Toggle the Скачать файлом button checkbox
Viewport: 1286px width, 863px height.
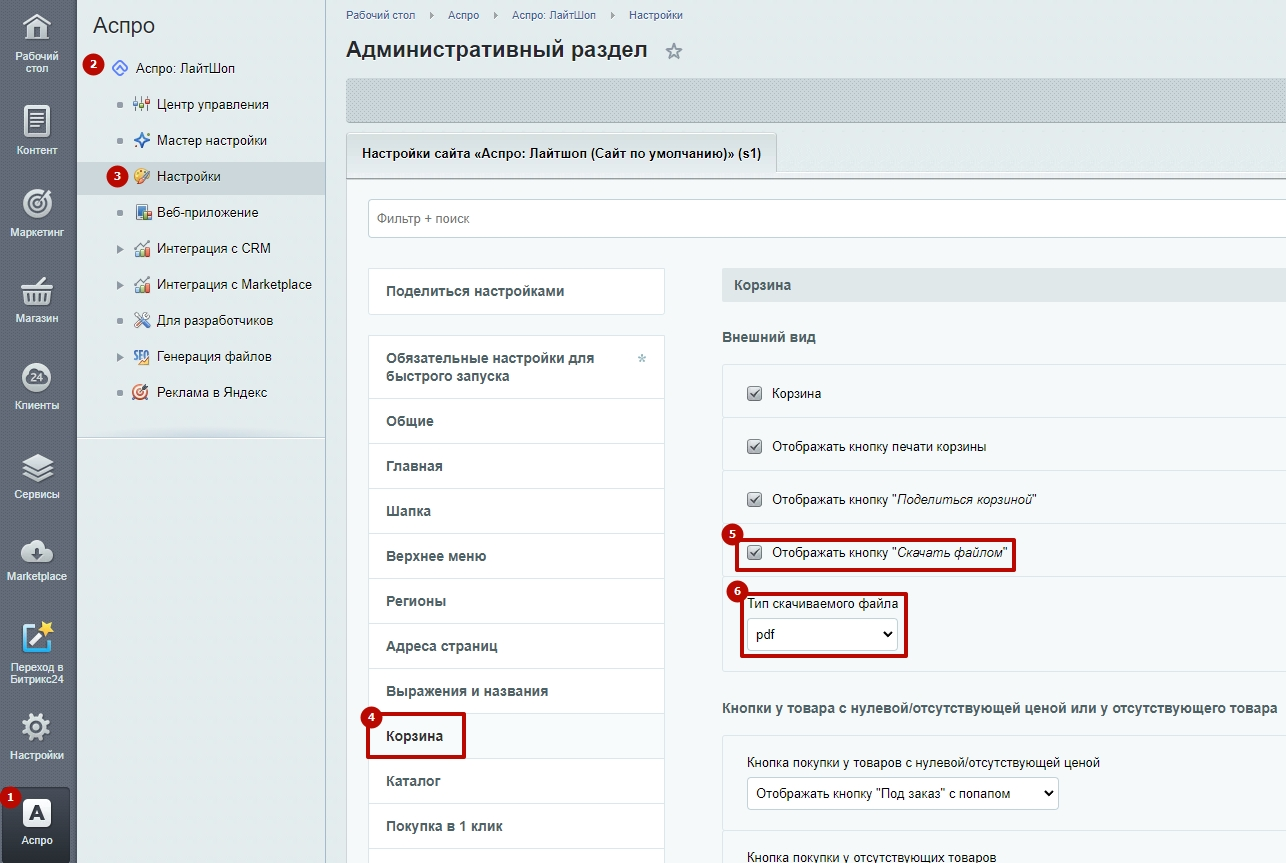[755, 552]
